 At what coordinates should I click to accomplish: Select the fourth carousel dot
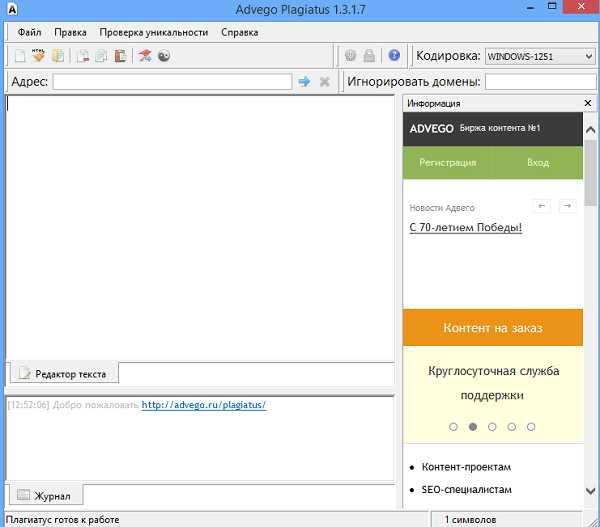tap(512, 427)
